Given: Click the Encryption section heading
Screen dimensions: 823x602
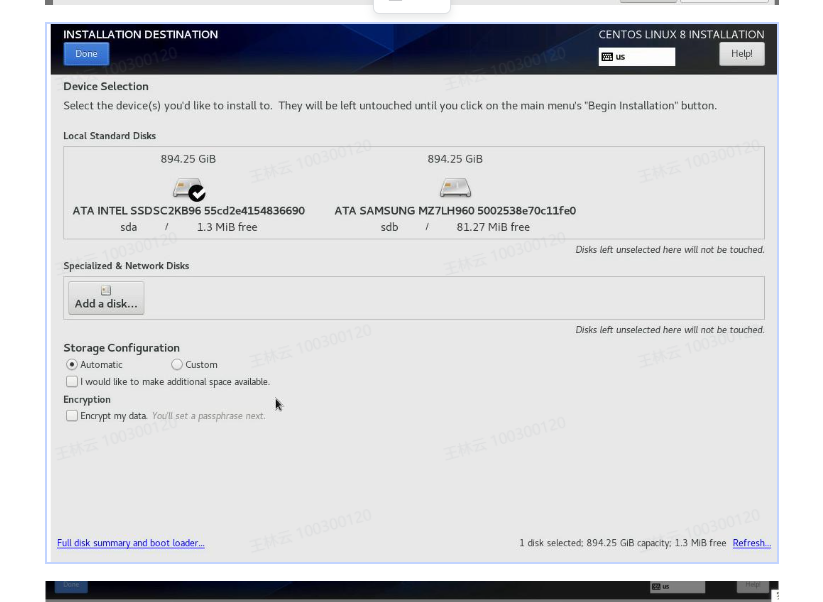Looking at the screenshot, I should 87,399.
